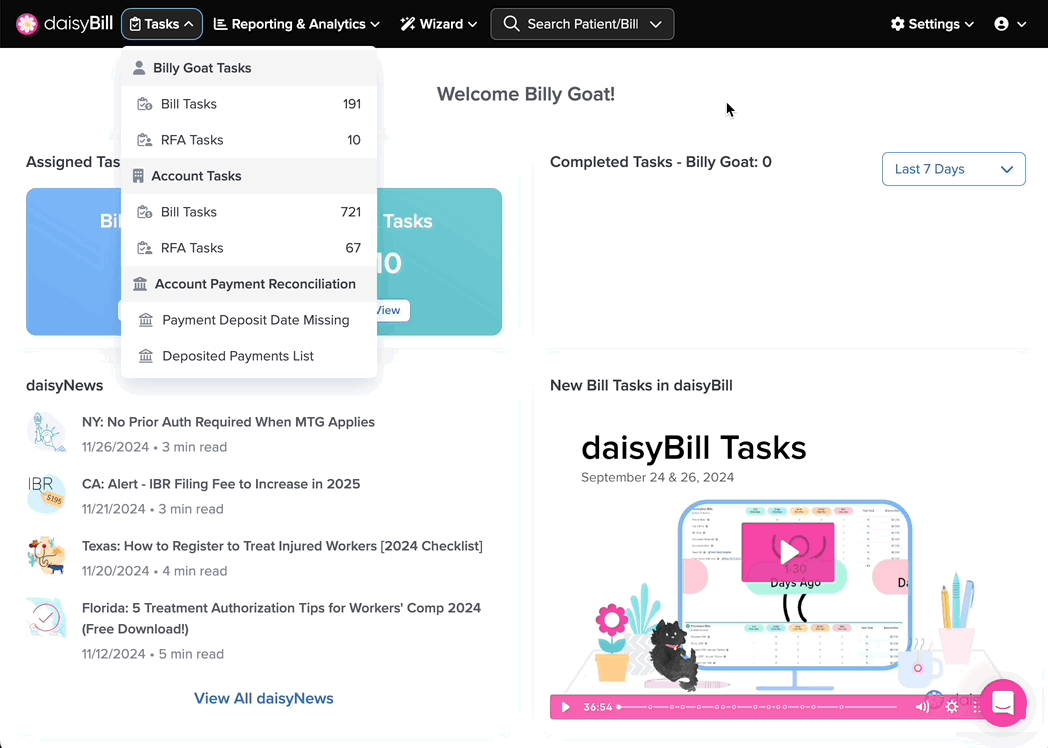Click the IBR $195 news thumbnail
This screenshot has width=1048, height=748.
[x=46, y=494]
